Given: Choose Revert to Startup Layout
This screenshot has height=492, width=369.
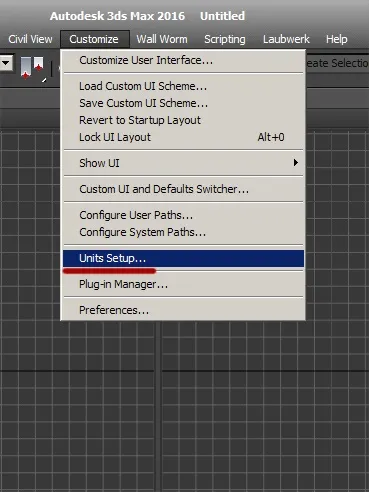Looking at the screenshot, I should [183, 120].
